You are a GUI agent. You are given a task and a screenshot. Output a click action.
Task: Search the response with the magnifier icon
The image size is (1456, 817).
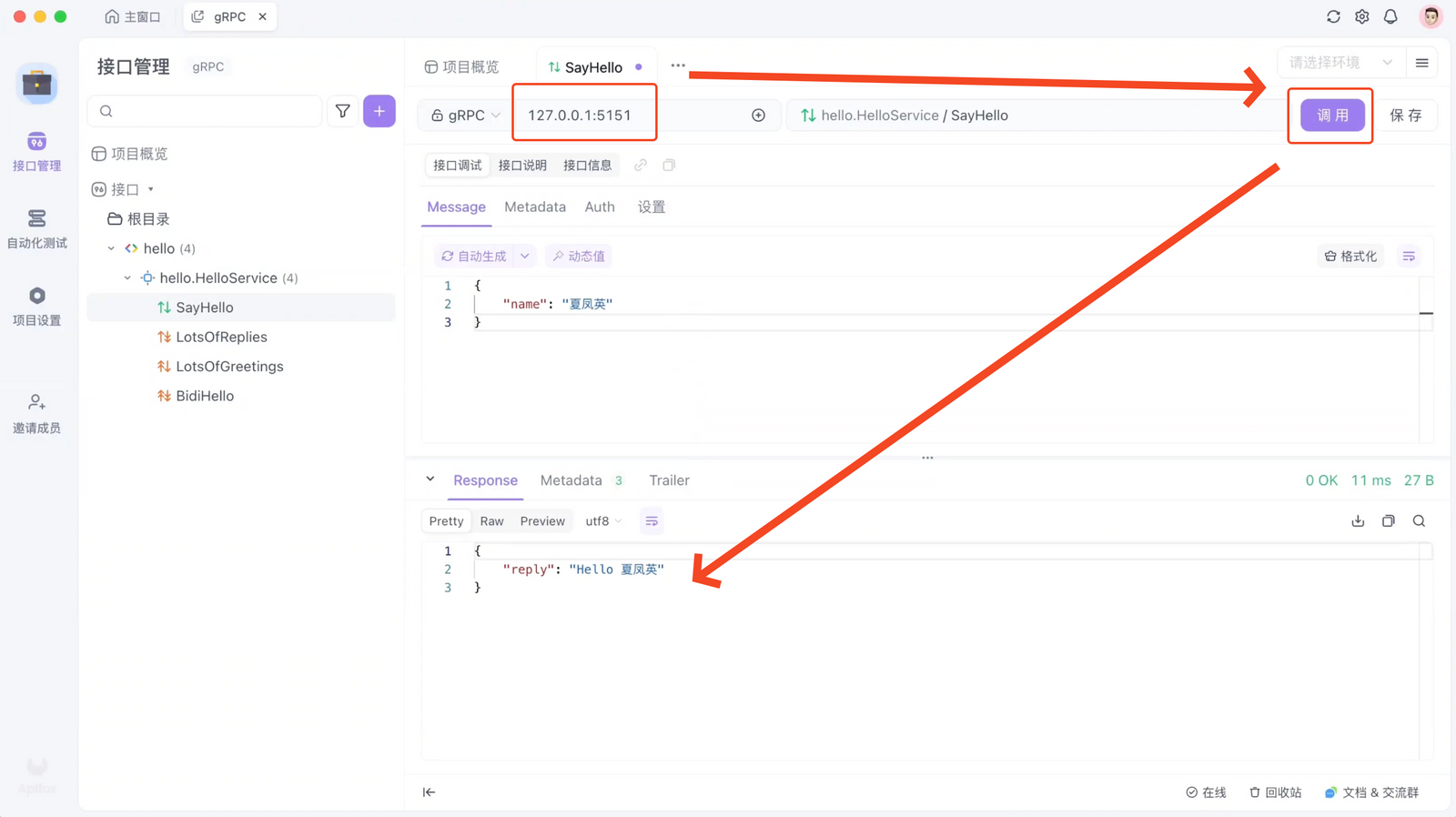(x=1419, y=521)
